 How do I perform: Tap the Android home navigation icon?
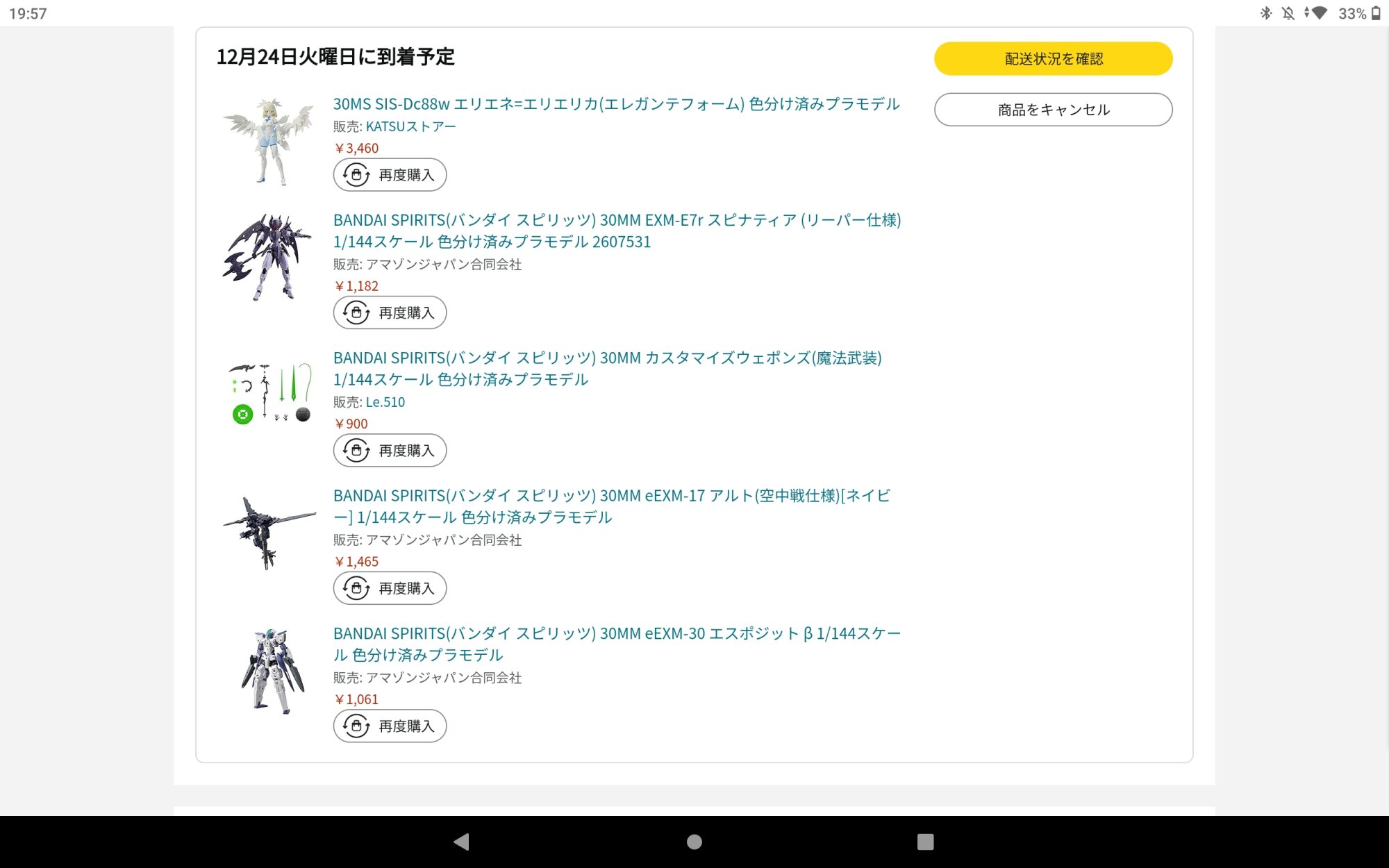click(x=694, y=842)
